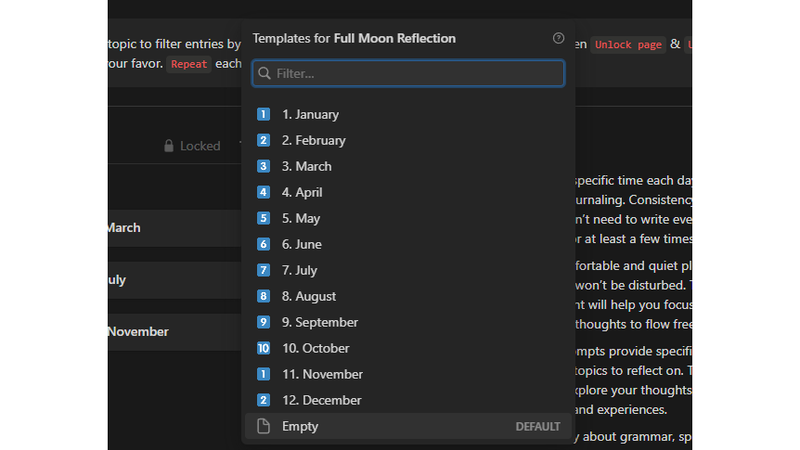Image resolution: width=800 pixels, height=450 pixels.
Task: Click the lock icon next to Locked
Action: 169,146
